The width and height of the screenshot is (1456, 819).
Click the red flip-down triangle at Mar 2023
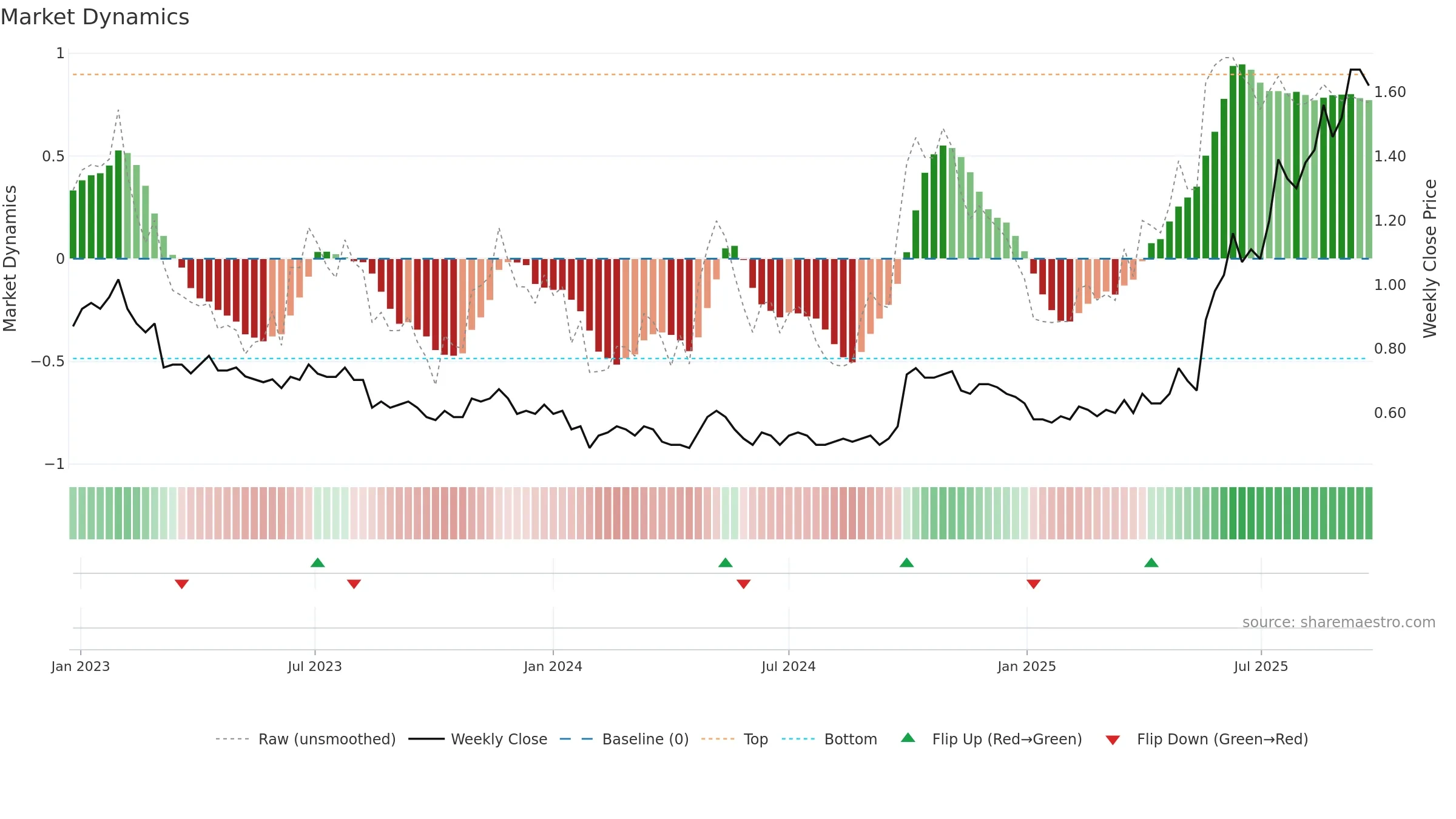[x=181, y=584]
